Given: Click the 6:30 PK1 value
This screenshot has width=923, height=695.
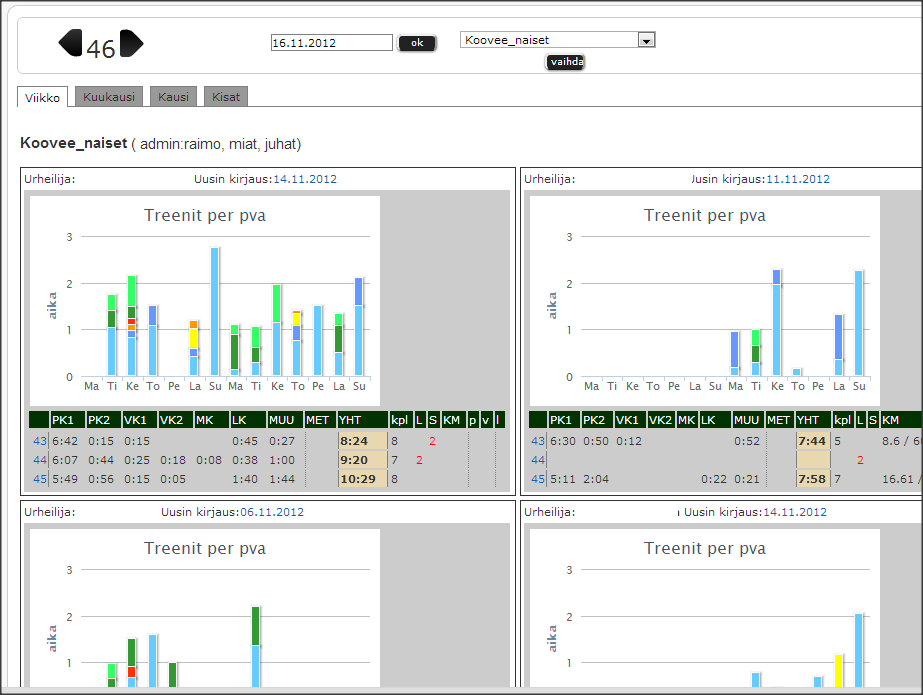Looking at the screenshot, I should click(563, 441).
